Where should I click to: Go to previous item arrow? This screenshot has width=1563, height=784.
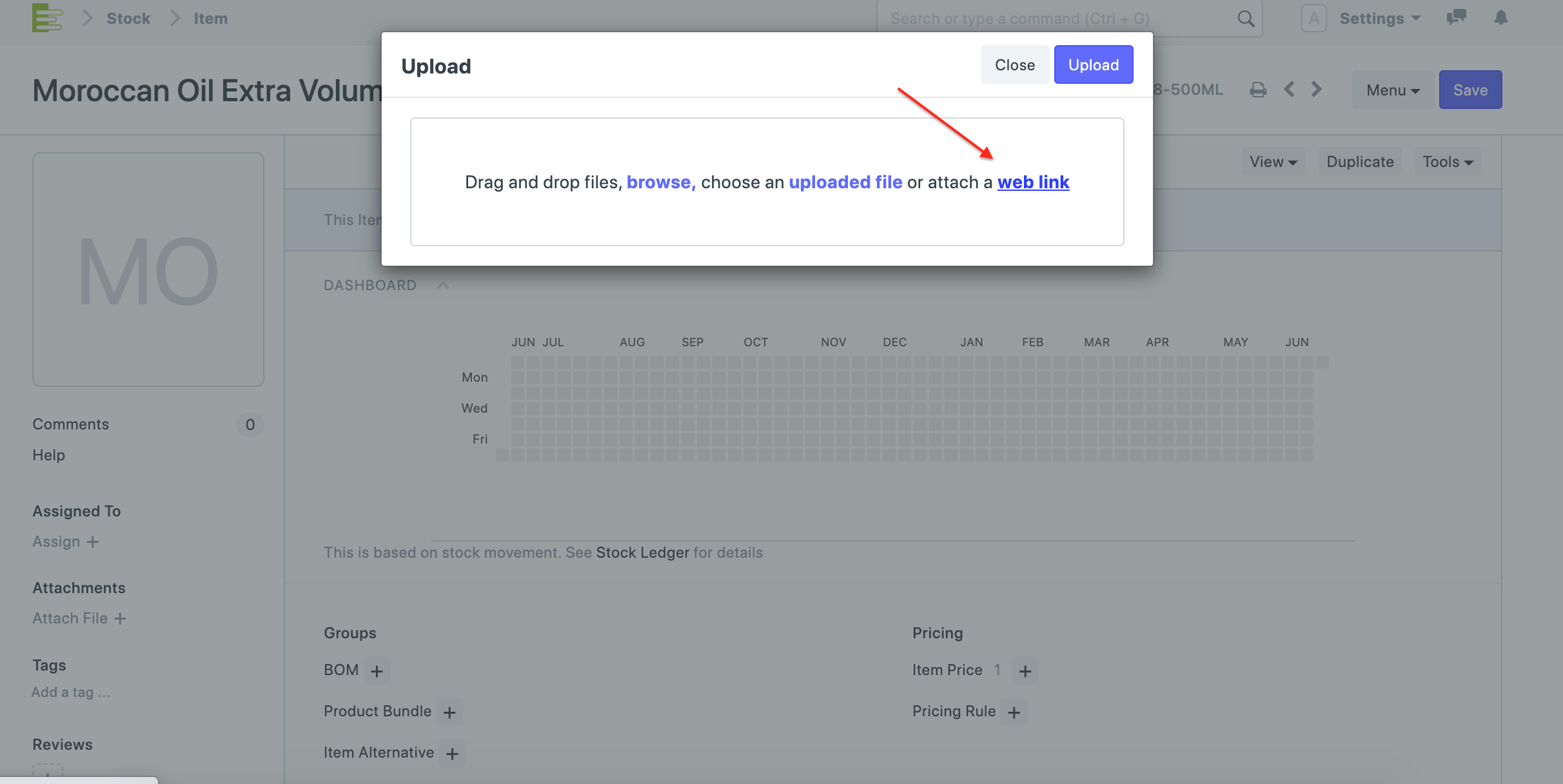[x=1289, y=90]
